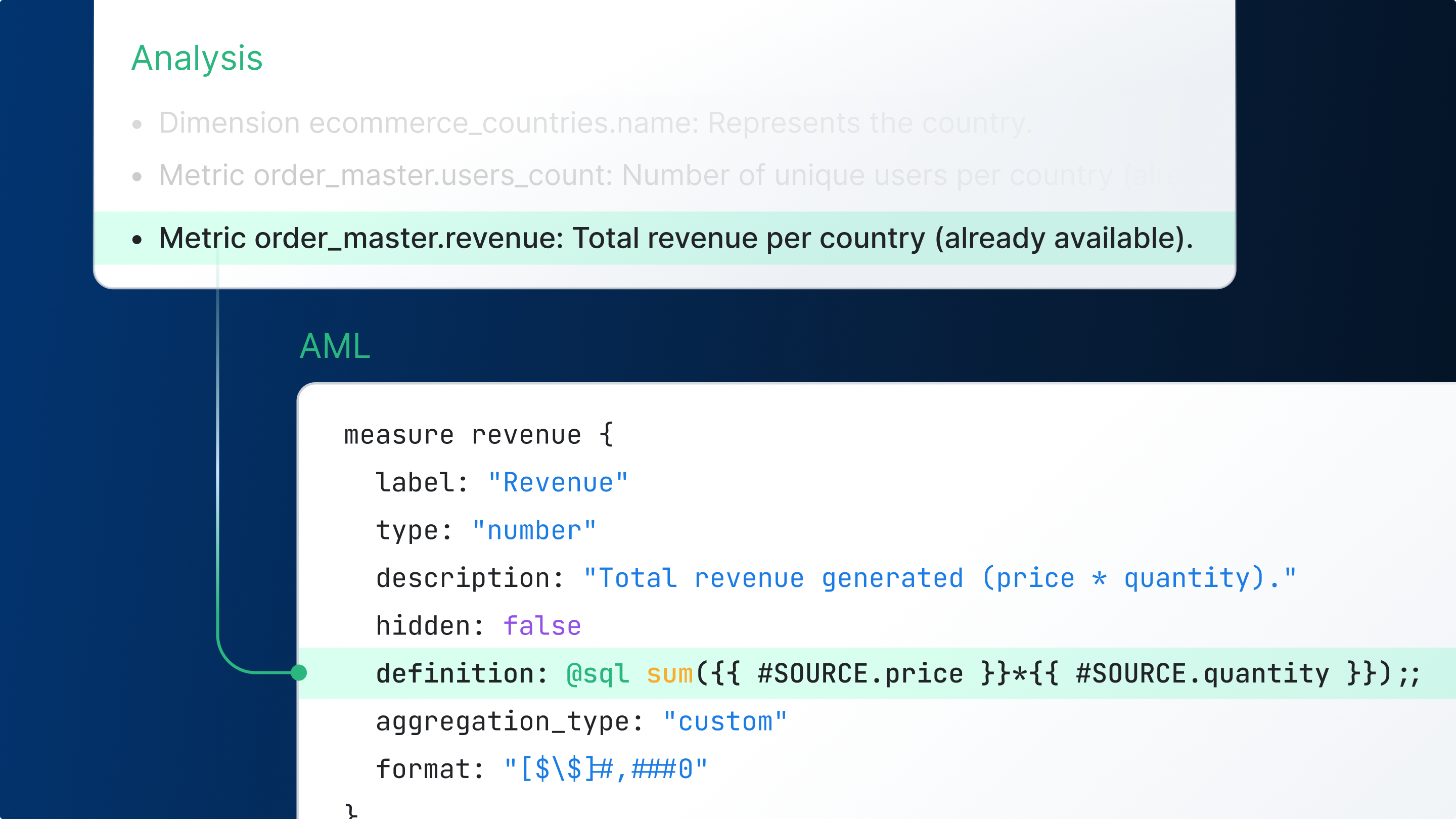The height and width of the screenshot is (819, 1456).
Task: Click the "custom" aggregation_type value
Action: point(725,722)
